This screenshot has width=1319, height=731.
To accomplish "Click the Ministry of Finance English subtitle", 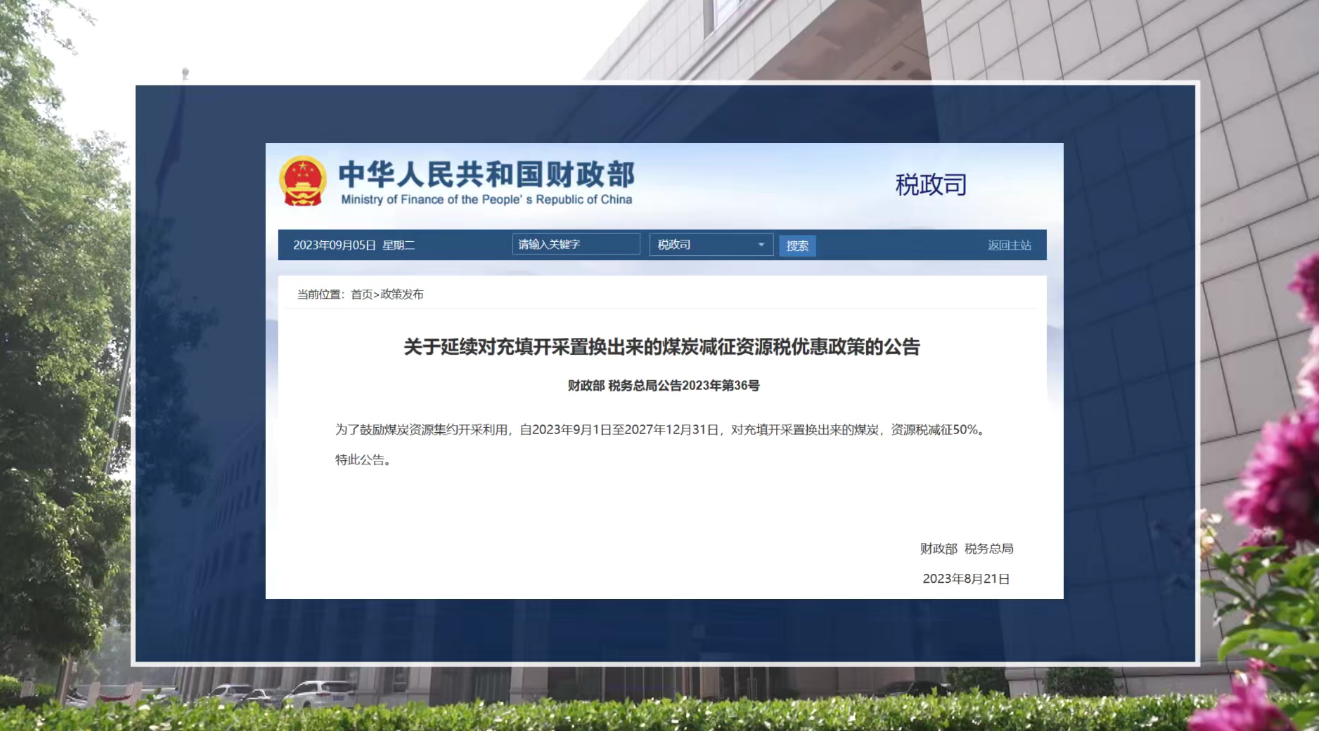I will tap(486, 200).
